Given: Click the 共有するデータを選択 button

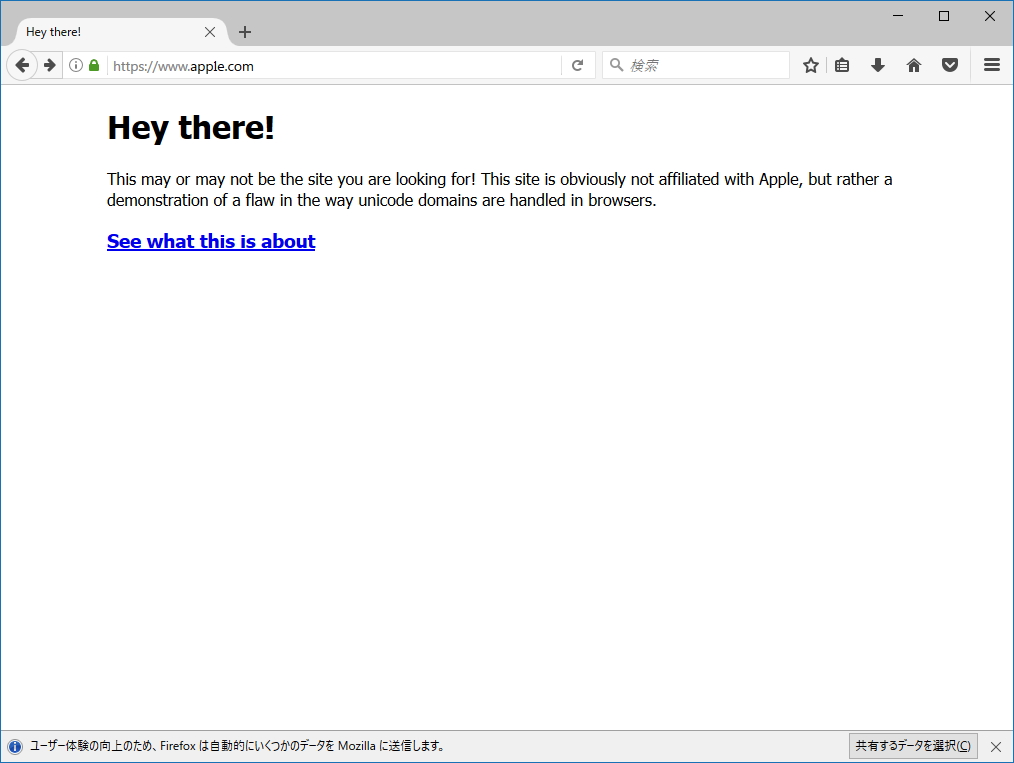Looking at the screenshot, I should click(913, 746).
